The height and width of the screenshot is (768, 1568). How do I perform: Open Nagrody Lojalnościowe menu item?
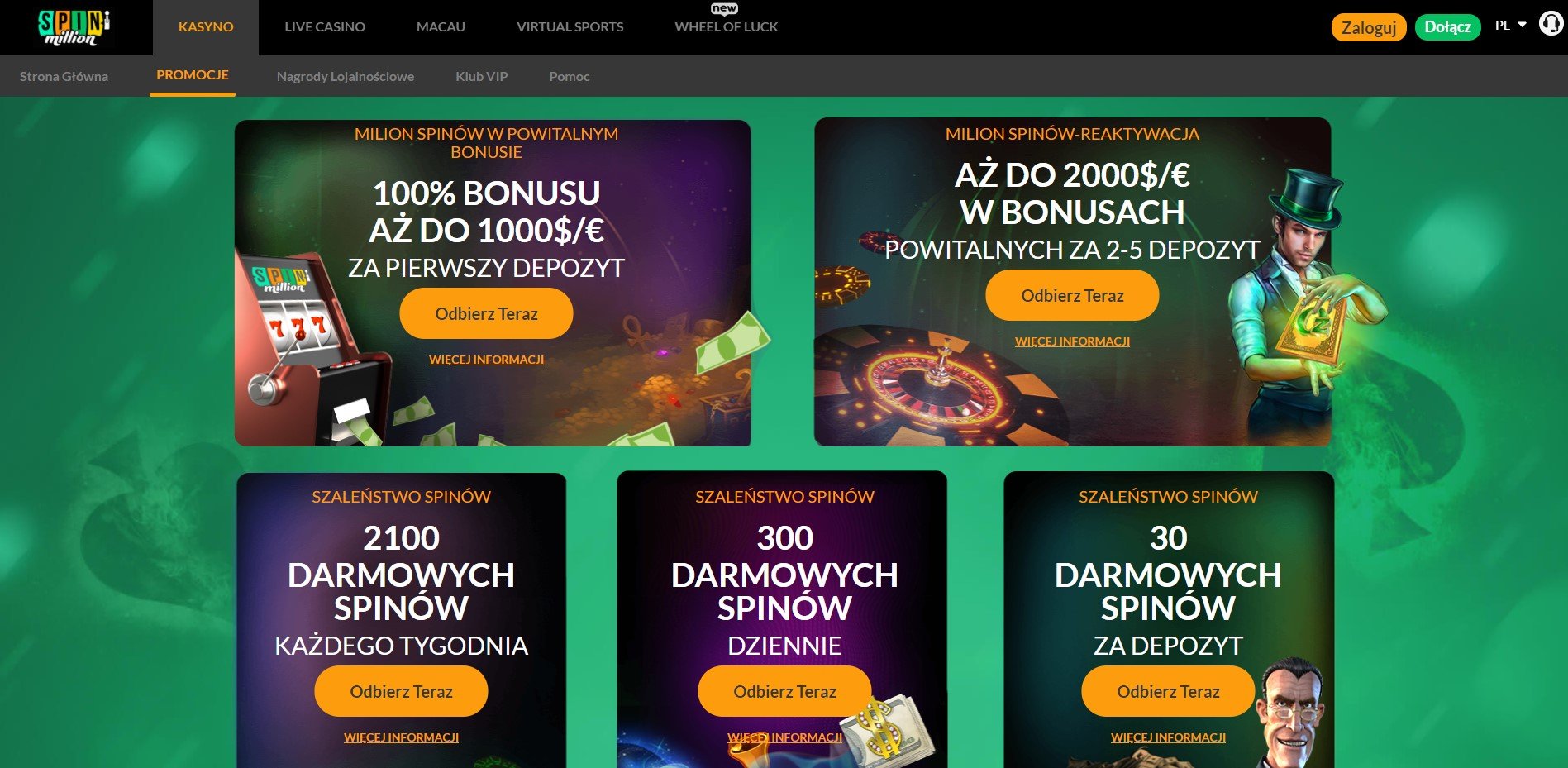[346, 76]
